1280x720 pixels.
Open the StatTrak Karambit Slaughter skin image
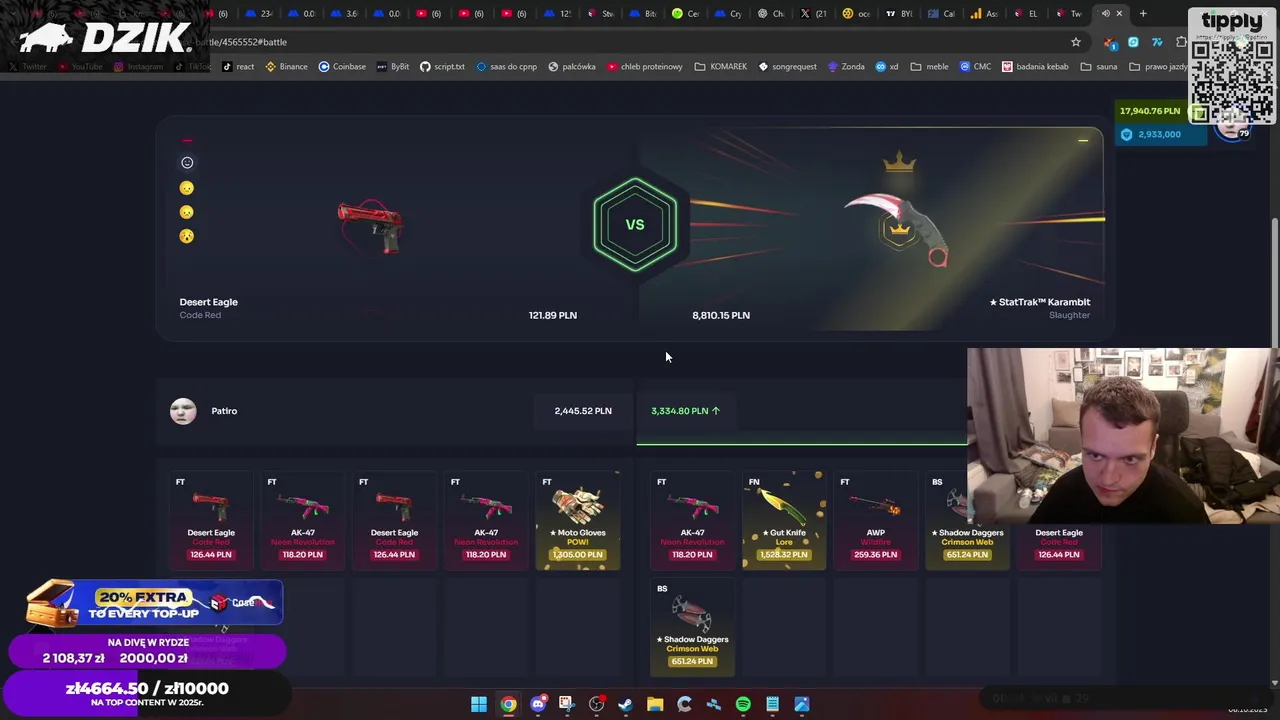[896, 229]
